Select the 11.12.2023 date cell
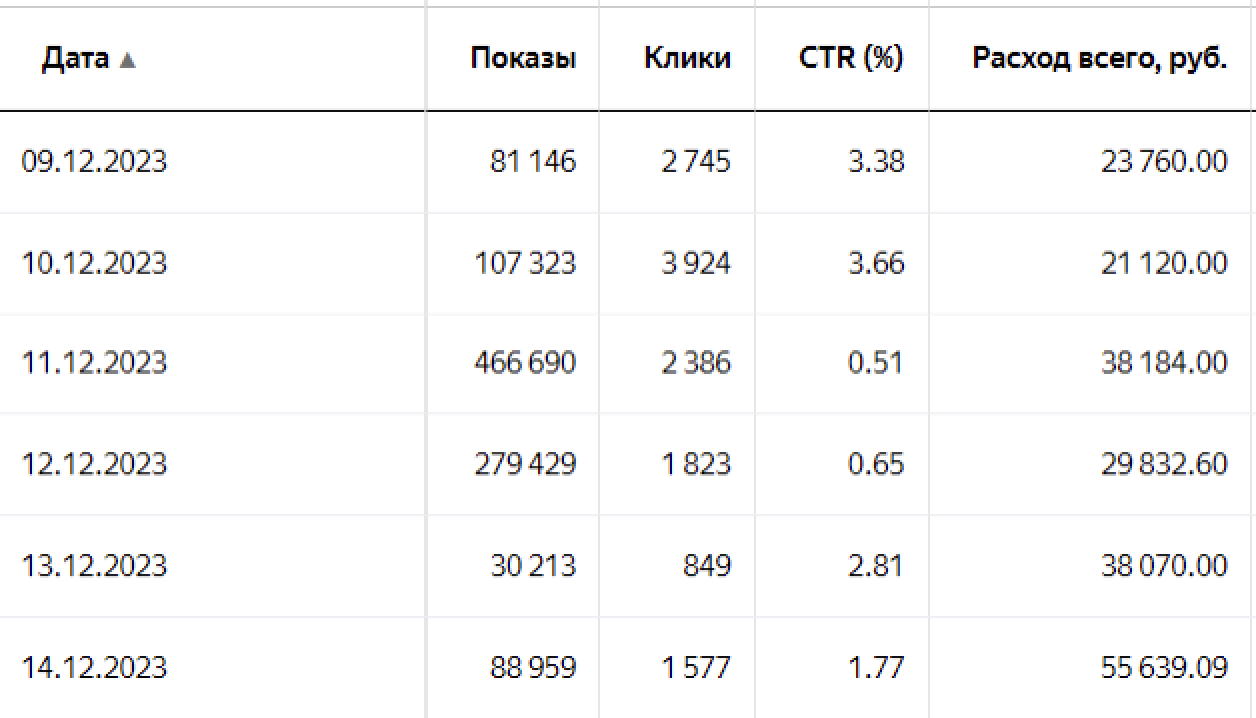 click(x=94, y=362)
